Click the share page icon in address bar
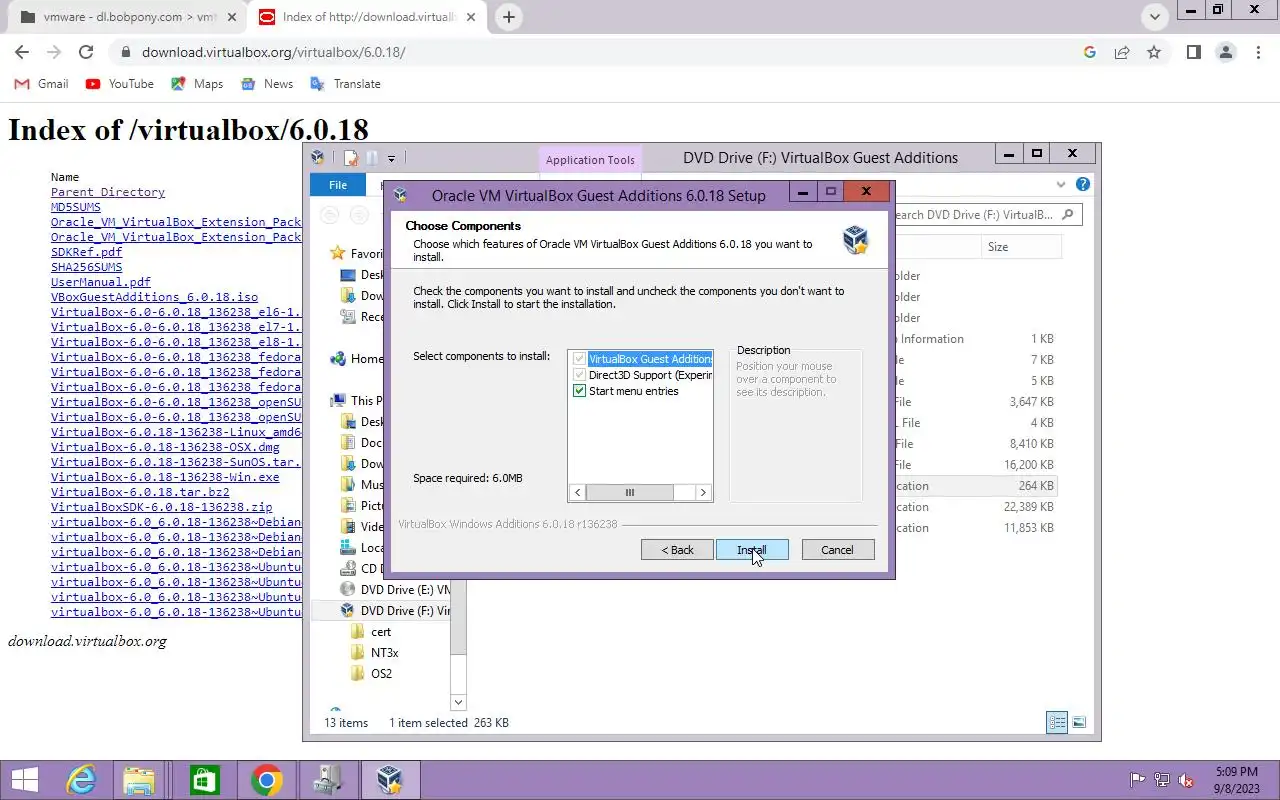The height and width of the screenshot is (800, 1280). click(1122, 52)
